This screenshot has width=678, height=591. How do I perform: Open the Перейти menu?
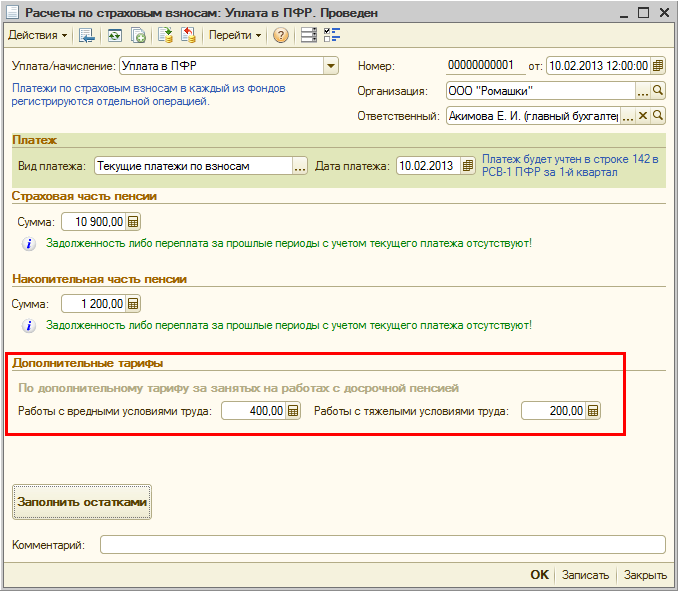tap(235, 35)
